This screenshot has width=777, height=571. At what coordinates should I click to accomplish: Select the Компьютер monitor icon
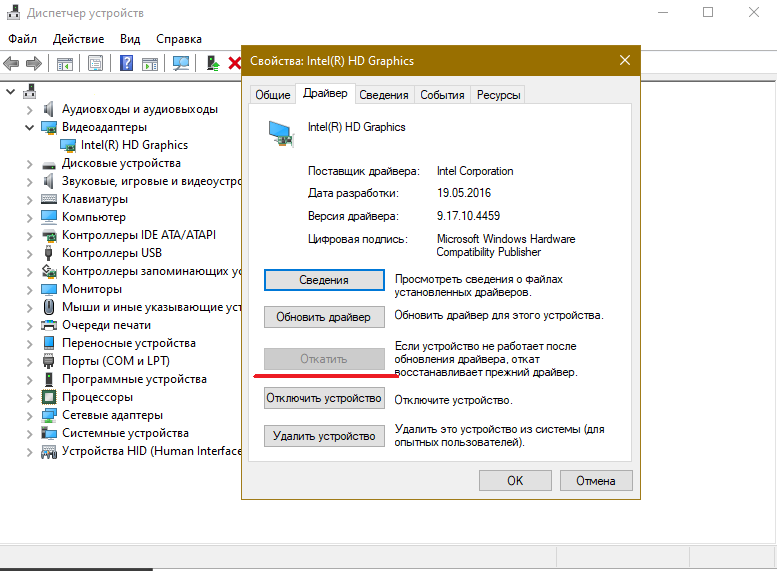49,217
